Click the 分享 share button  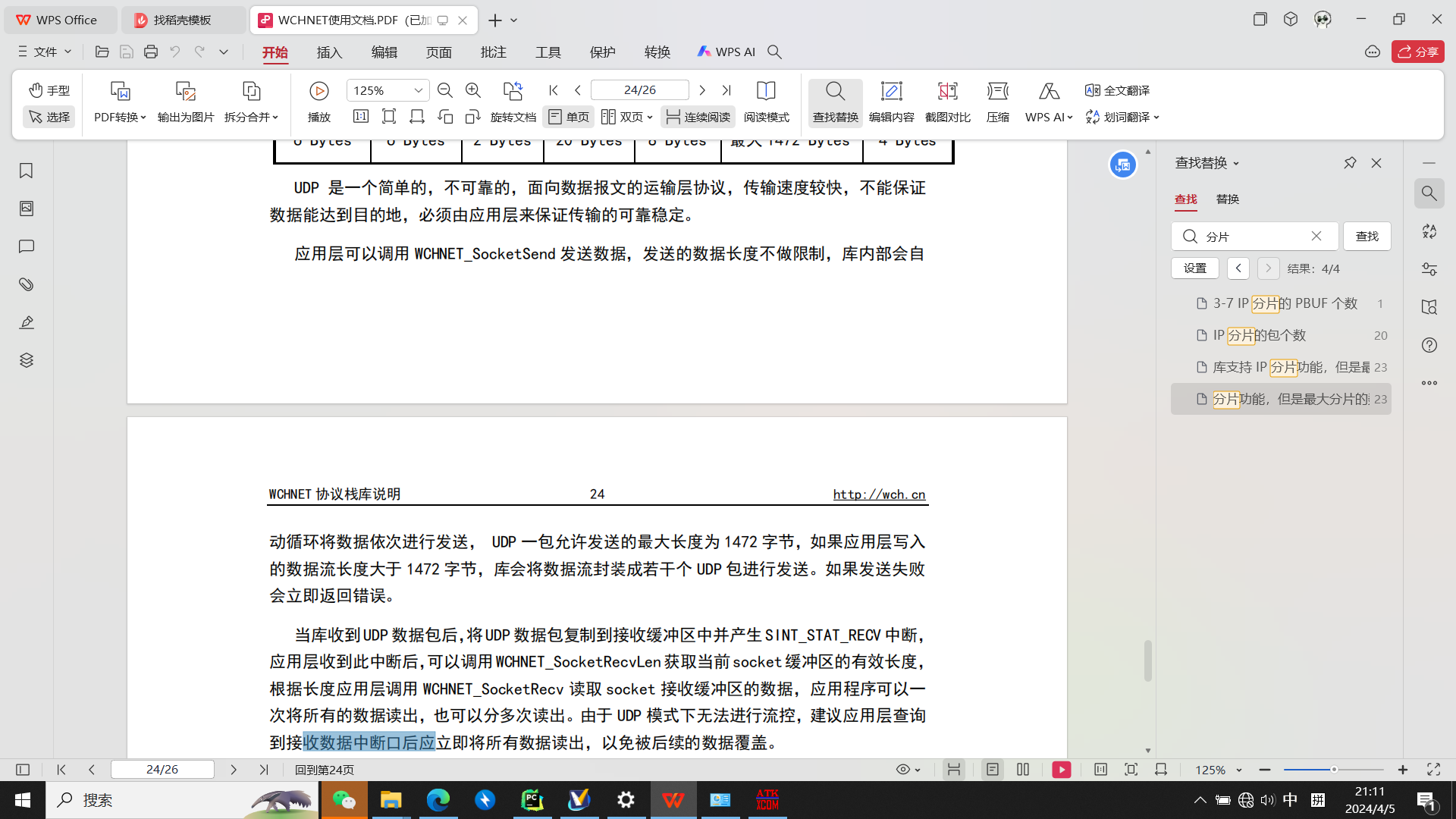point(1418,52)
